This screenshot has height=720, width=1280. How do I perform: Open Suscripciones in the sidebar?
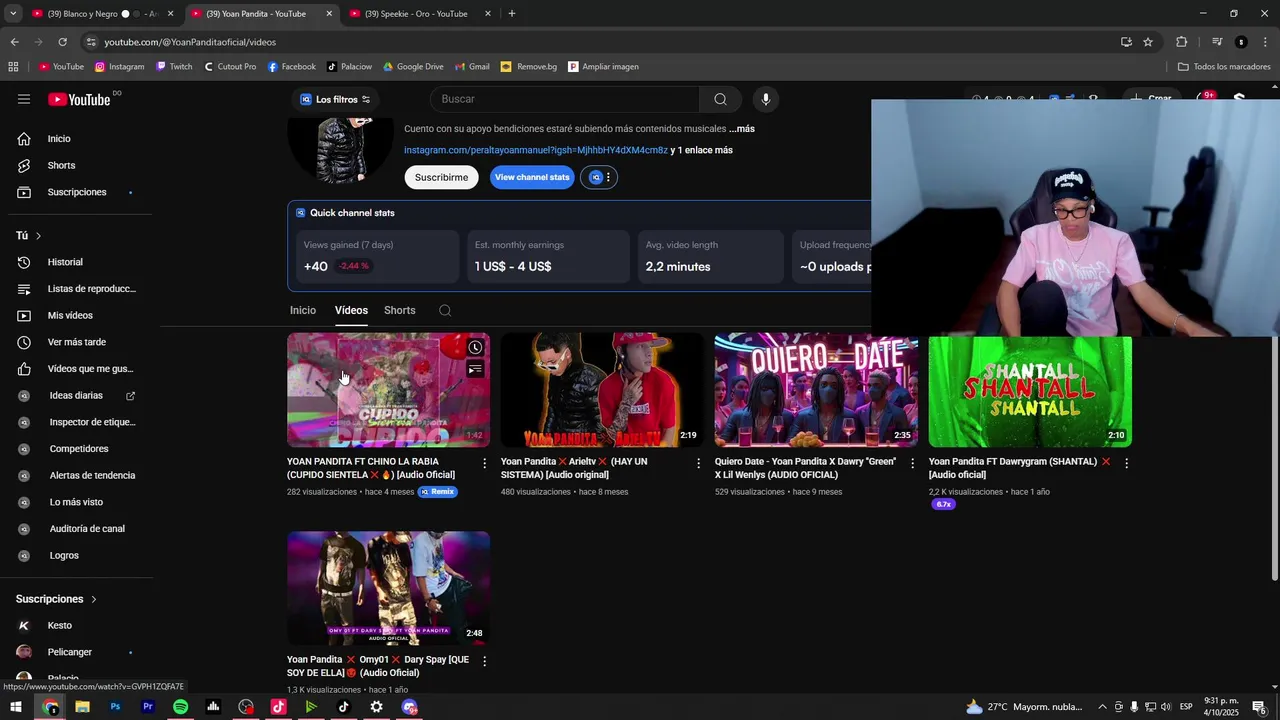(x=77, y=192)
